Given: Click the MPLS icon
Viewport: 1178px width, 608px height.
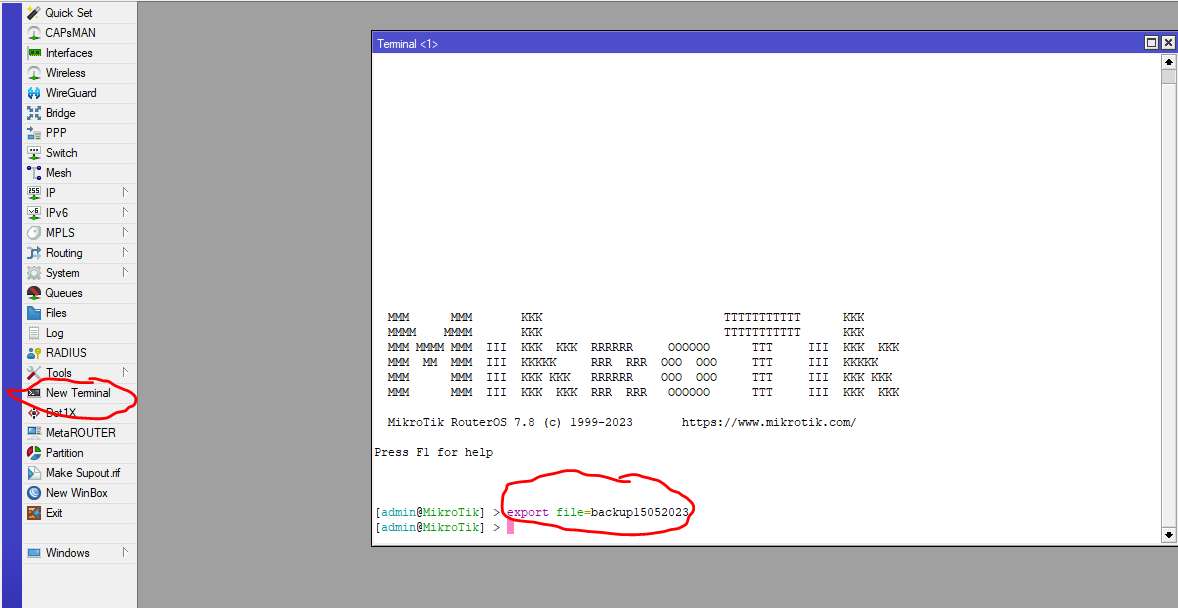Looking at the screenshot, I should [x=34, y=233].
